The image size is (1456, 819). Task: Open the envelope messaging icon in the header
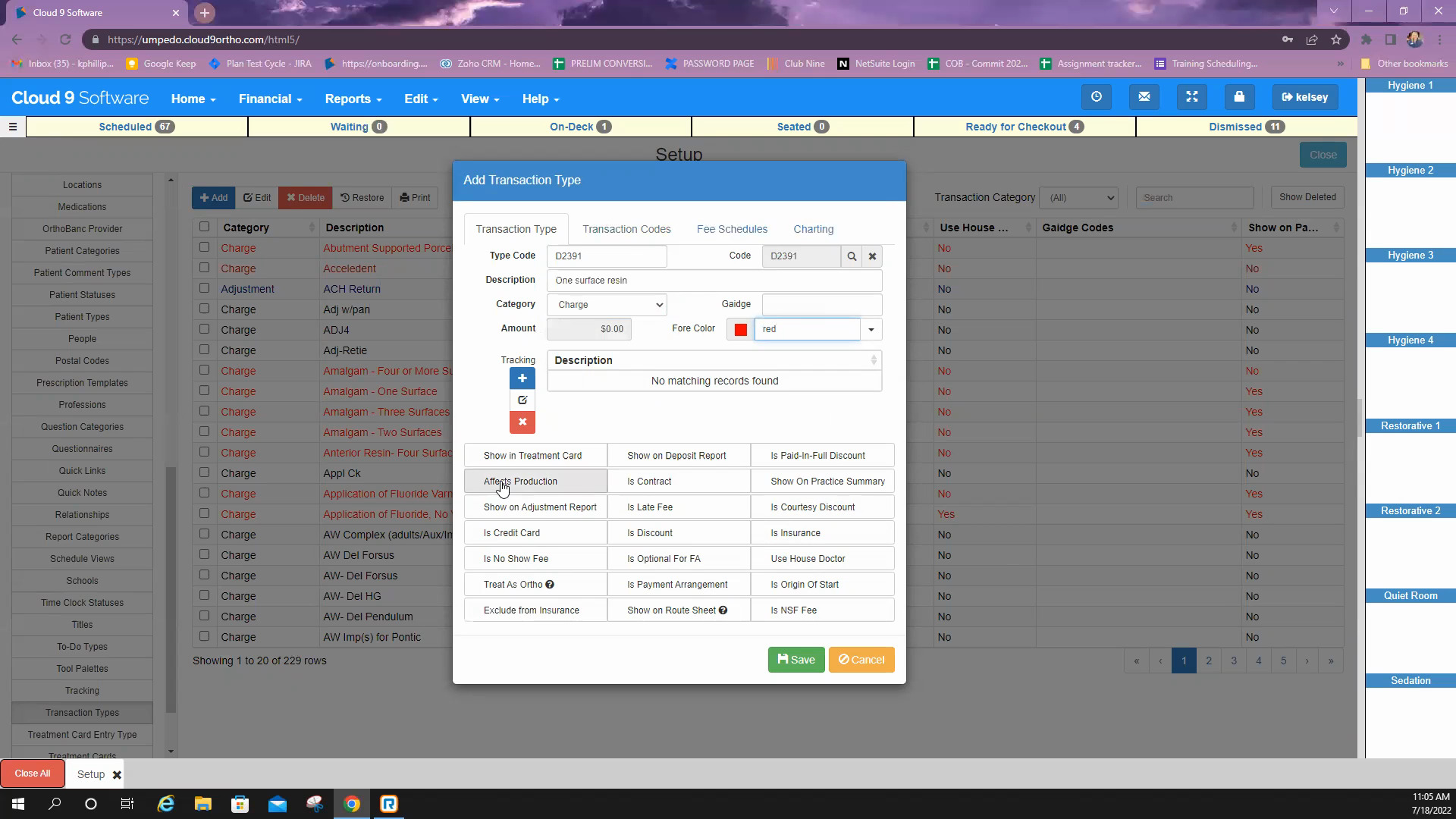[x=1144, y=97]
